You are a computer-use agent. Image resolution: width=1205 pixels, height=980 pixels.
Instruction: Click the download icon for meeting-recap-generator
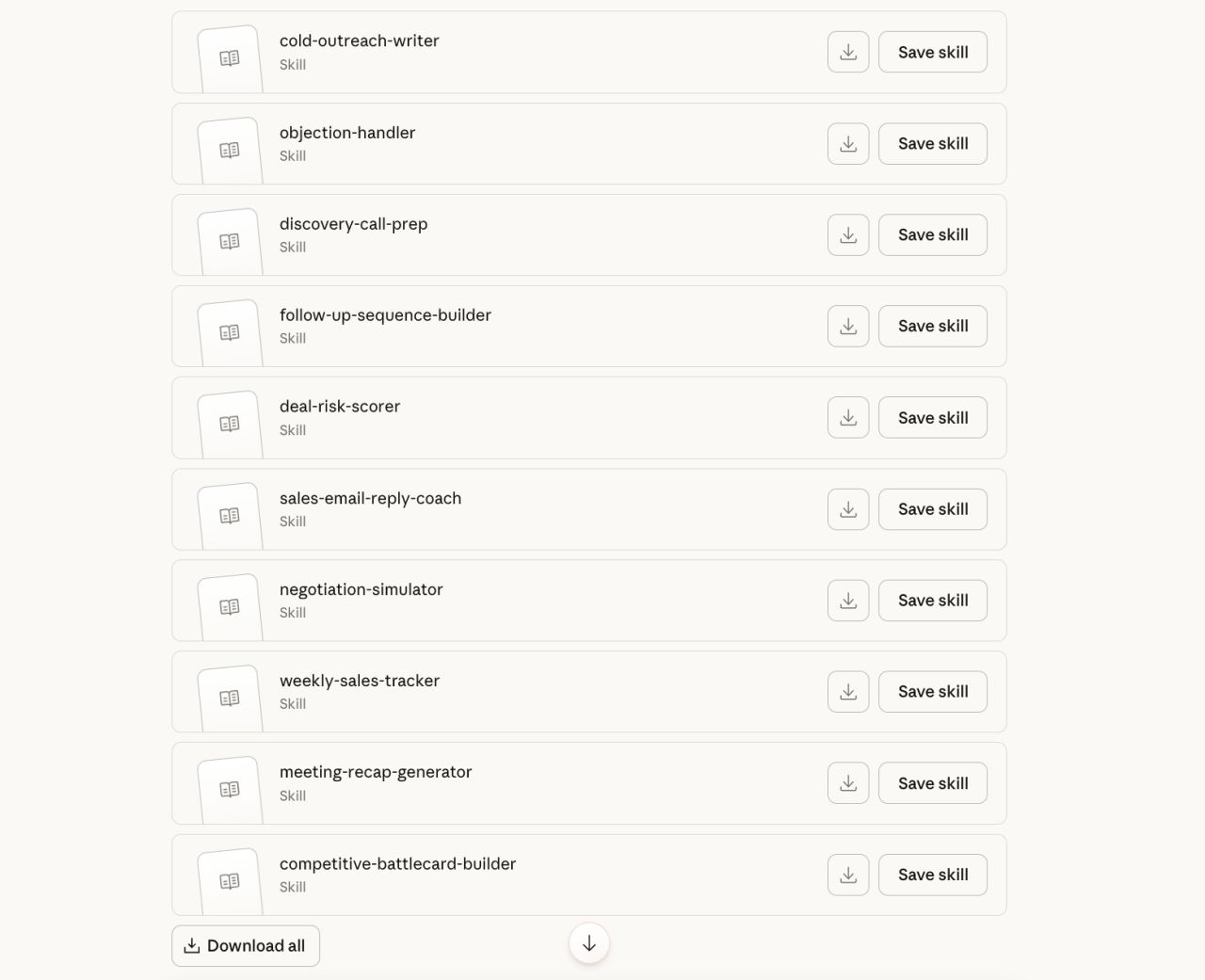coord(847,782)
